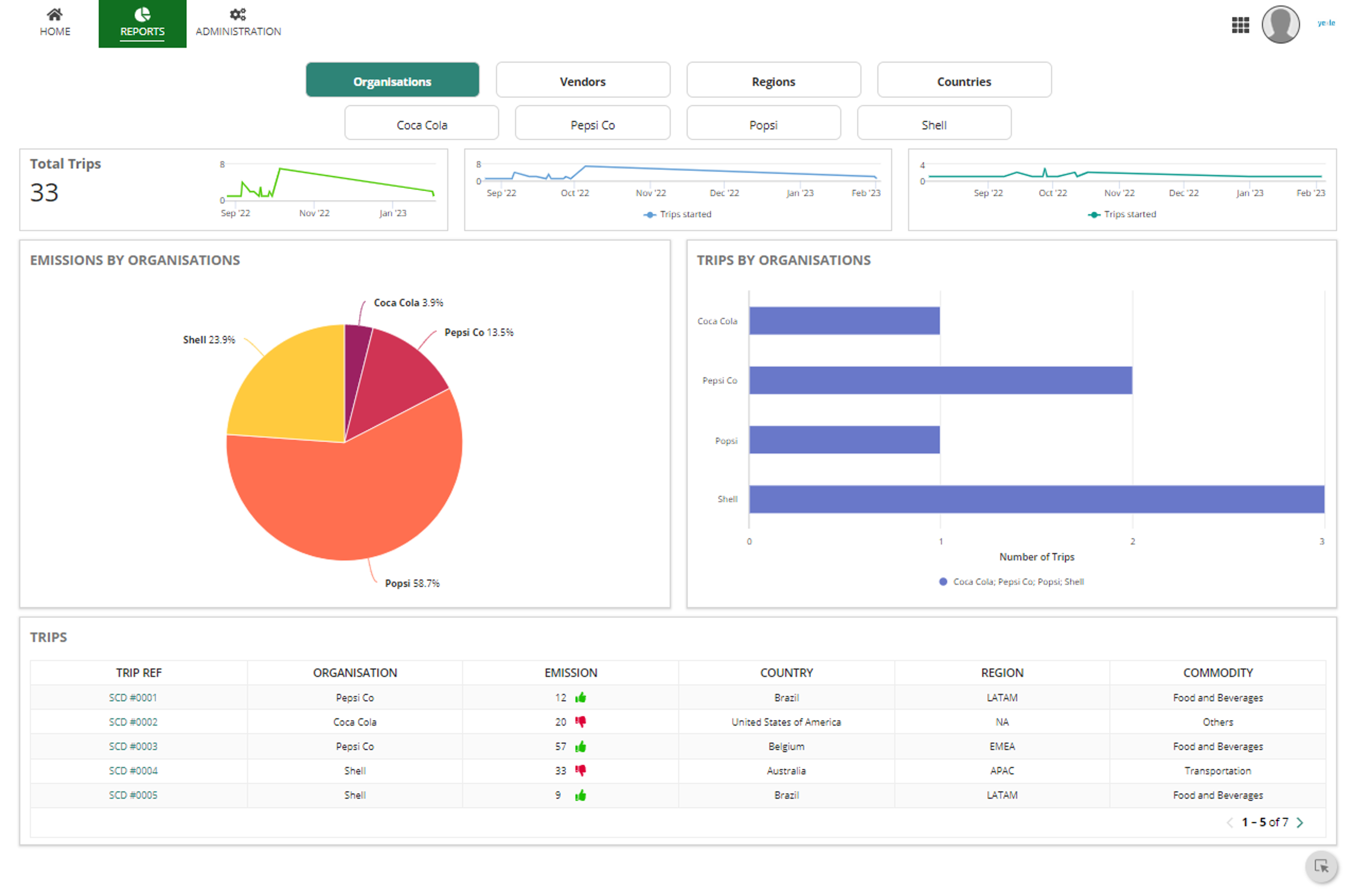
Task: Click the Others commodity cell
Action: (1218, 722)
